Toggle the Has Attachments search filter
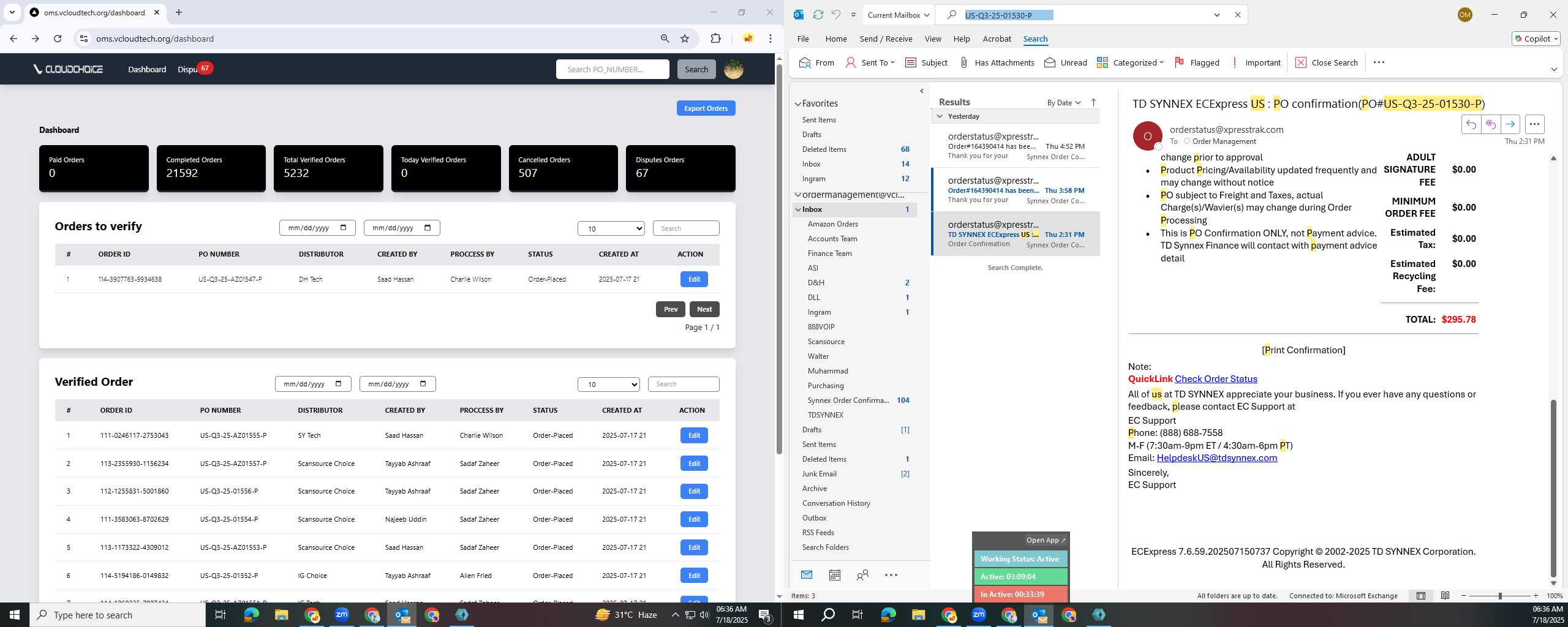This screenshot has height=627, width=1568. click(x=997, y=62)
